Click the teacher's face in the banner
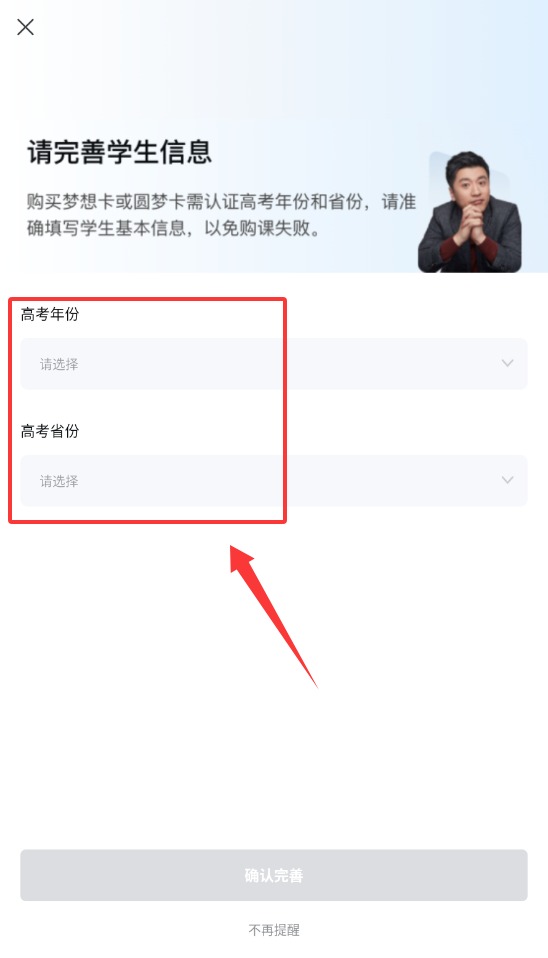Viewport: 548px width, 958px height. (467, 181)
